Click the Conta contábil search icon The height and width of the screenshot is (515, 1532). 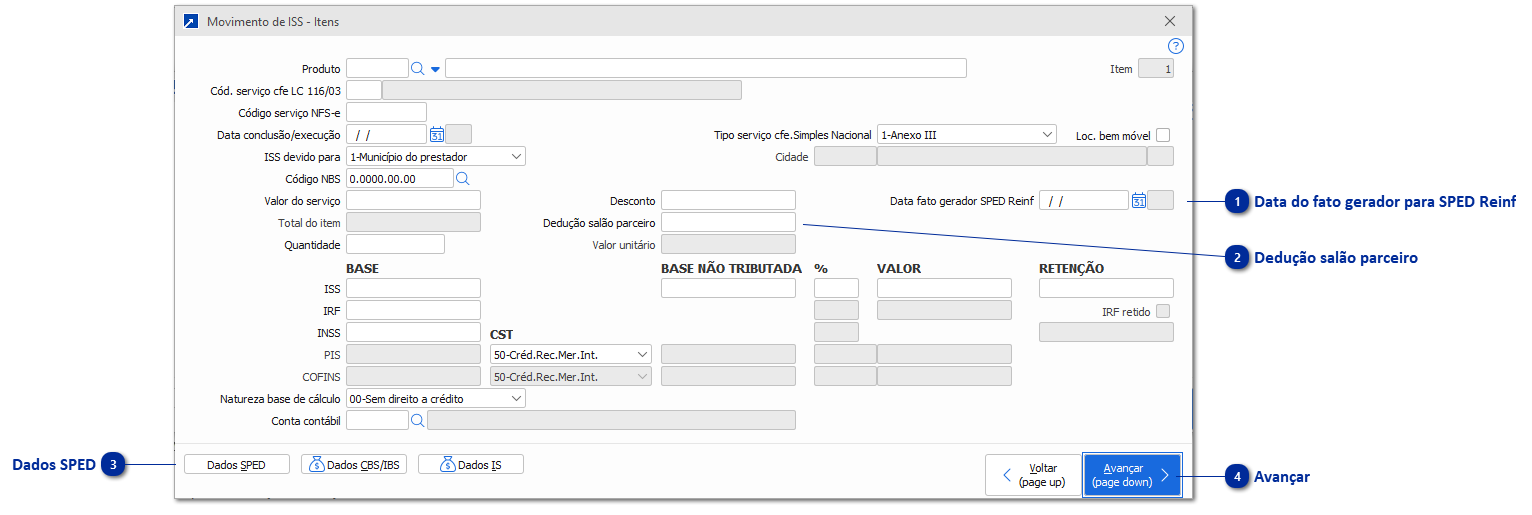pyautogui.click(x=417, y=421)
